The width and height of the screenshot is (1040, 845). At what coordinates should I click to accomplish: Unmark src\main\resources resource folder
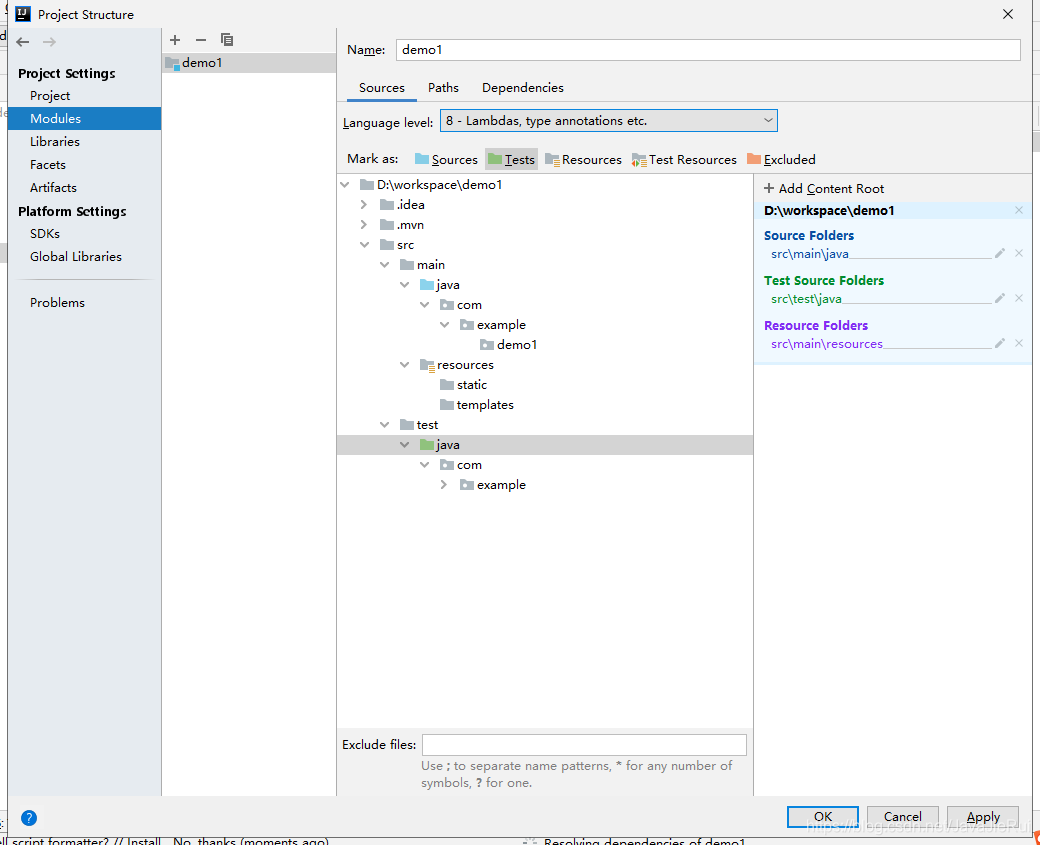click(x=1019, y=344)
